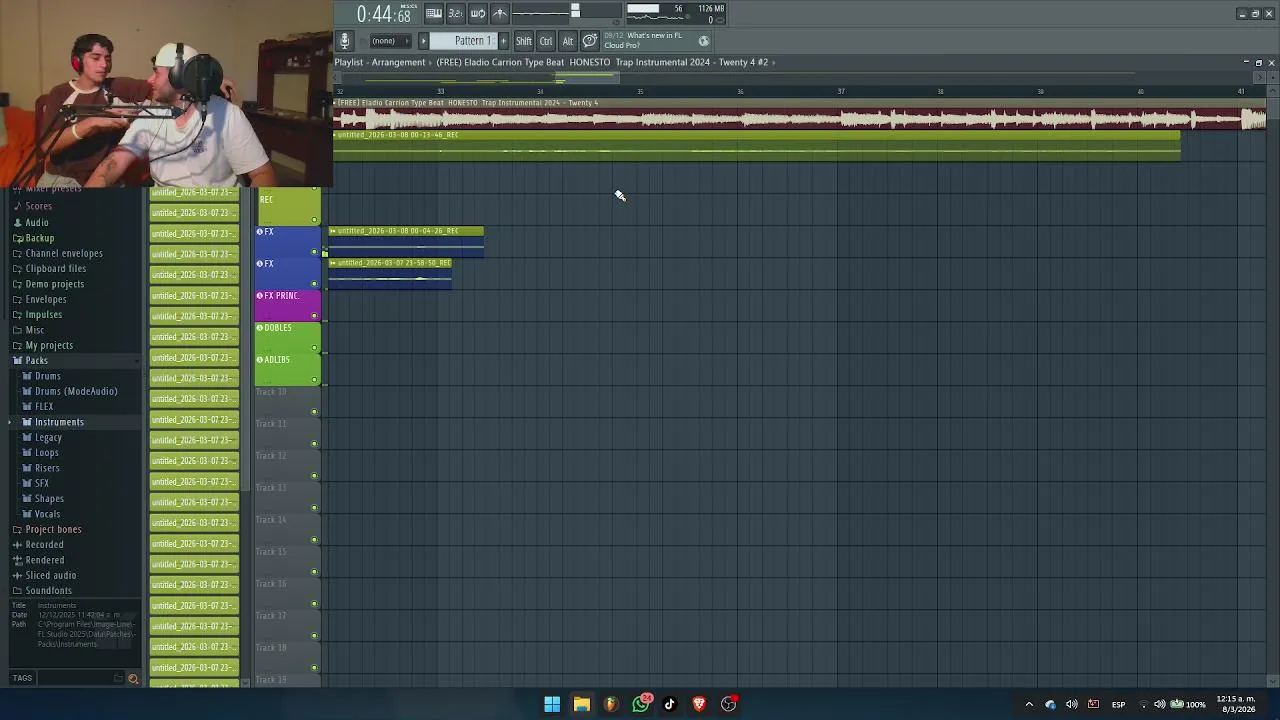This screenshot has width=1280, height=720.
Task: Click the Shift modifier button
Action: pyautogui.click(x=523, y=41)
